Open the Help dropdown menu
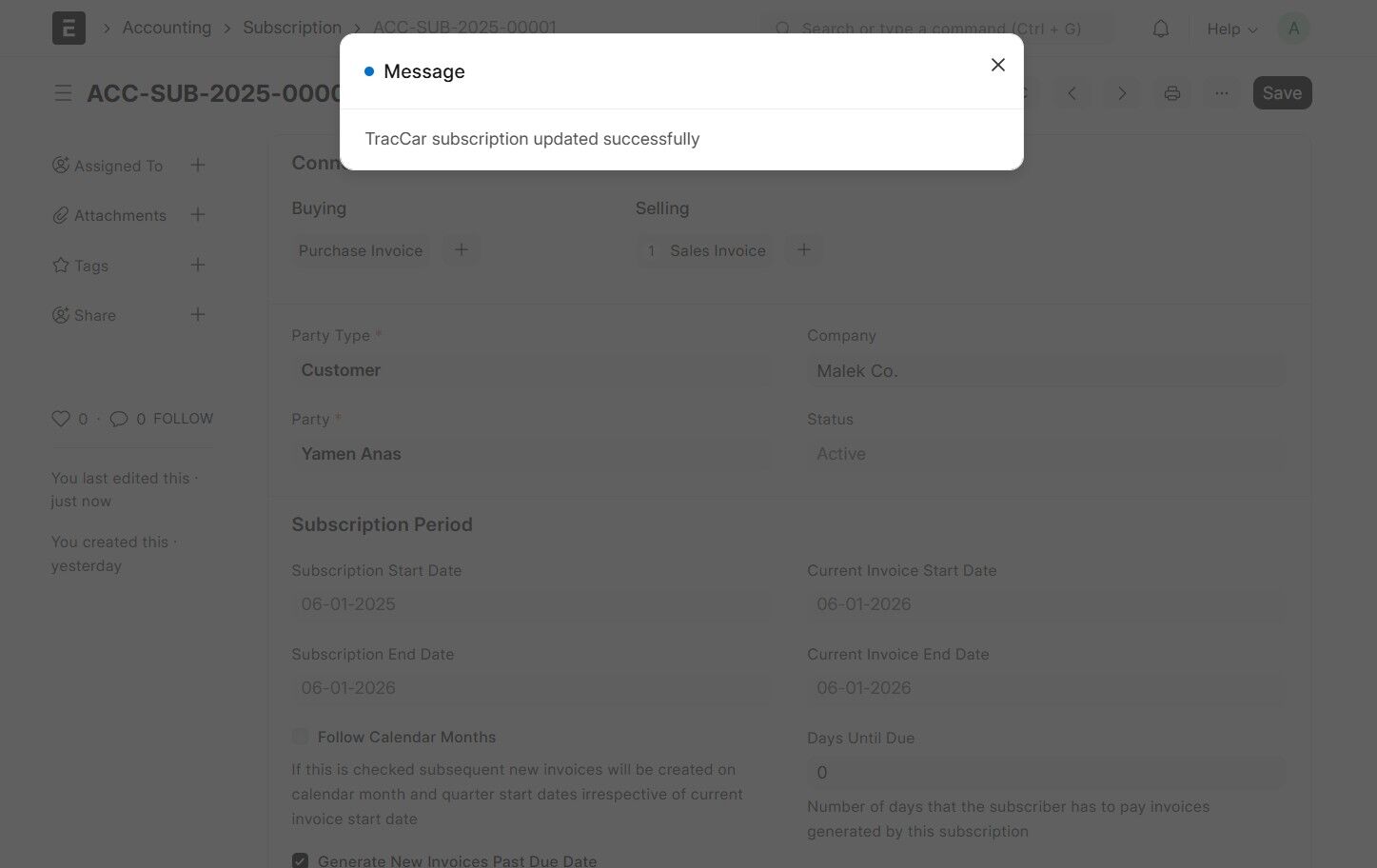Viewport: 1377px width, 868px height. point(1231,29)
